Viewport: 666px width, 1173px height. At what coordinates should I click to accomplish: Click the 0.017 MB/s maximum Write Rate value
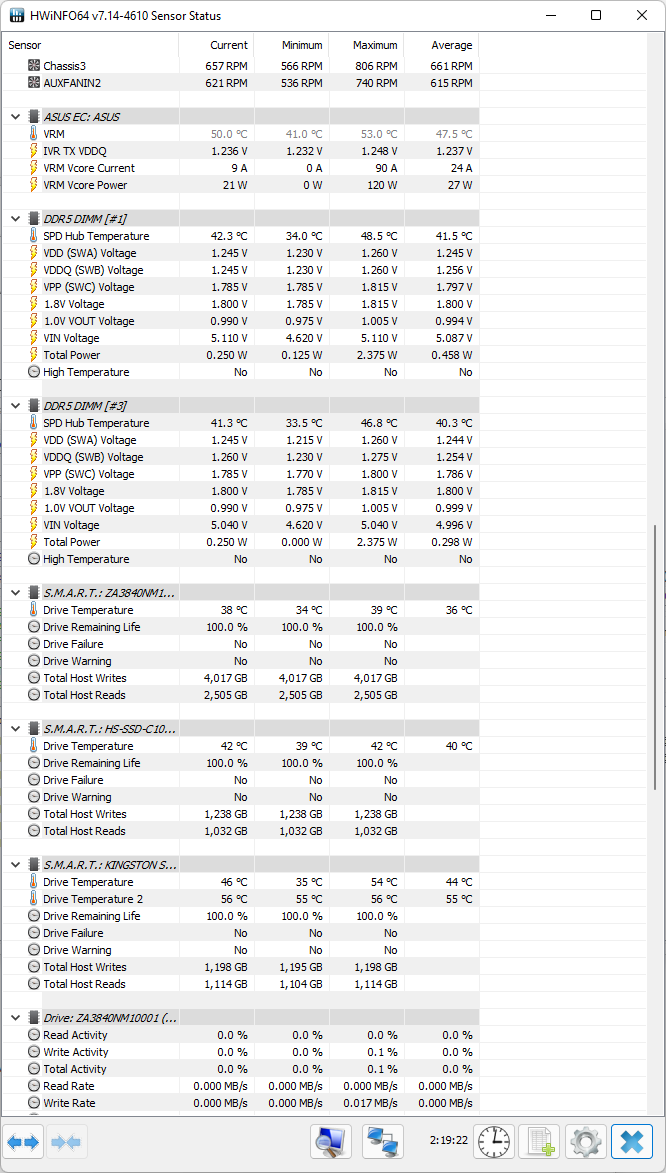[x=370, y=1103]
